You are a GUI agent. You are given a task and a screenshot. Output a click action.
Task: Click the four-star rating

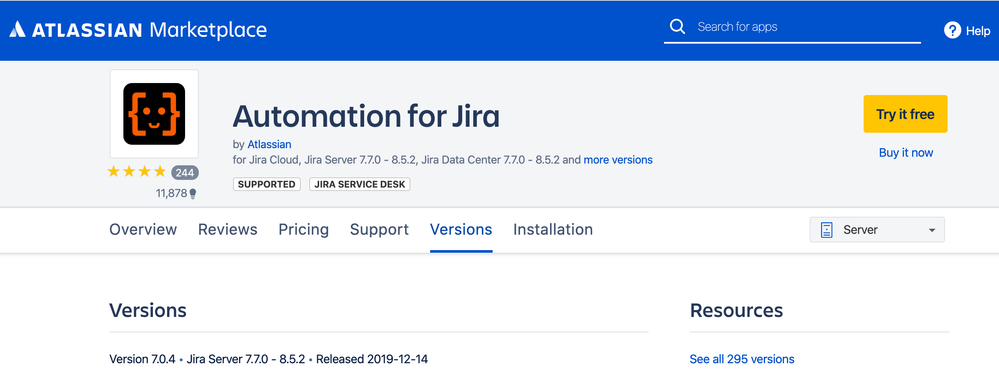click(x=137, y=172)
